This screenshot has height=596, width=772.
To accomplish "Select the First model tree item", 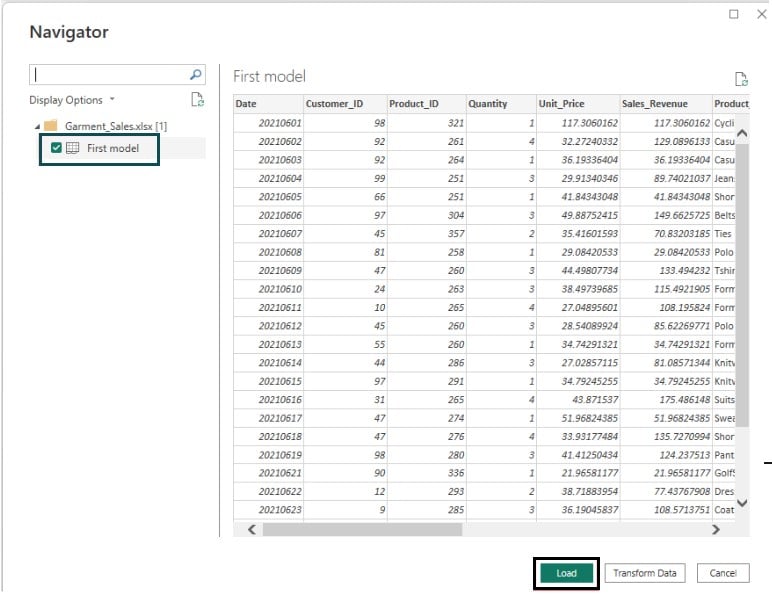I will 113,148.
